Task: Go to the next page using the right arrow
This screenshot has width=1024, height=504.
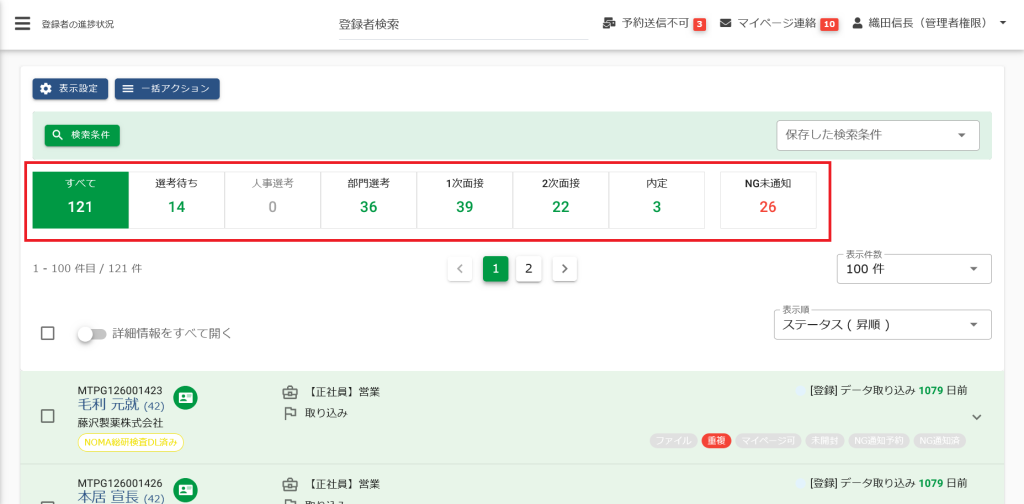Action: coord(564,268)
